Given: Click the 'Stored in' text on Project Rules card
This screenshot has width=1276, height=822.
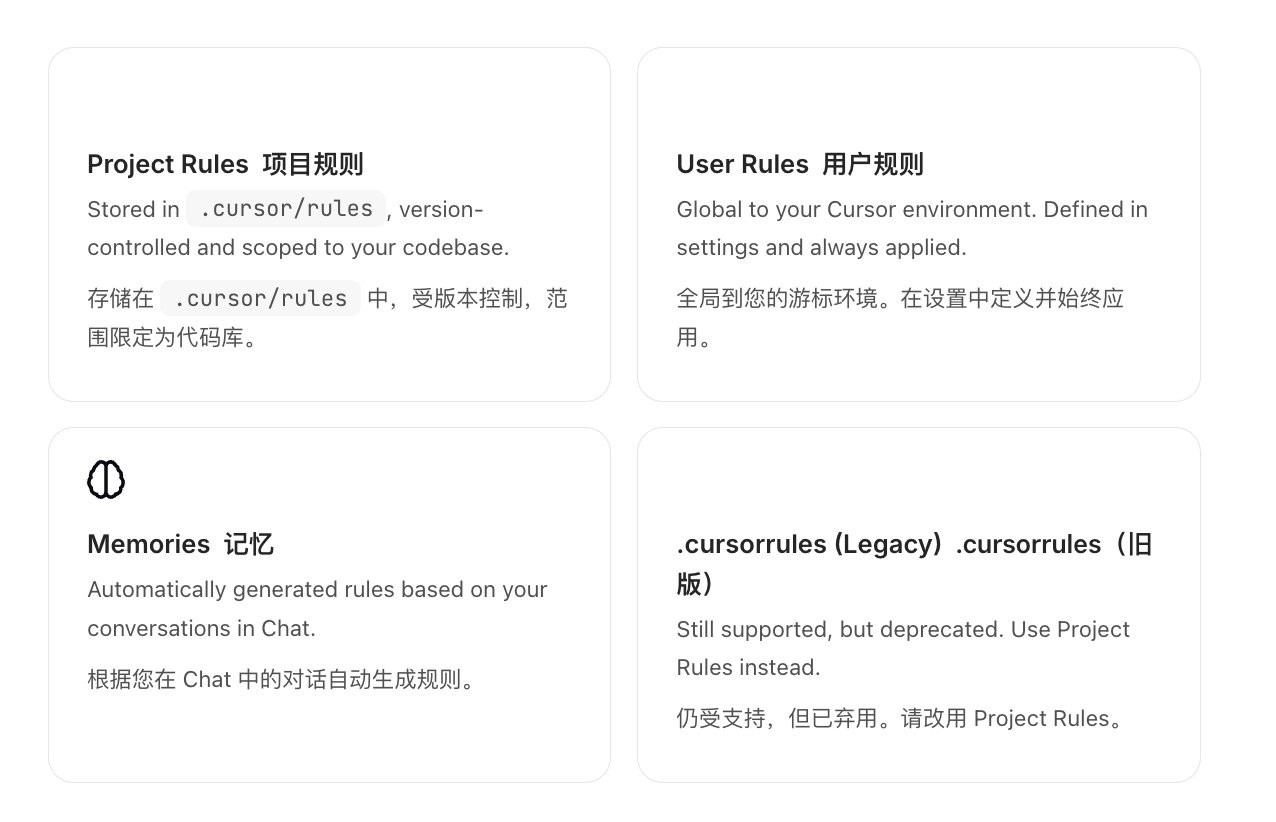Looking at the screenshot, I should (133, 209).
